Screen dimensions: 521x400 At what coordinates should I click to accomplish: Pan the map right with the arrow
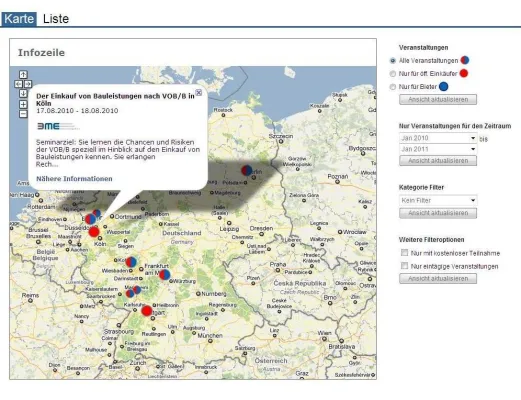(x=28, y=84)
